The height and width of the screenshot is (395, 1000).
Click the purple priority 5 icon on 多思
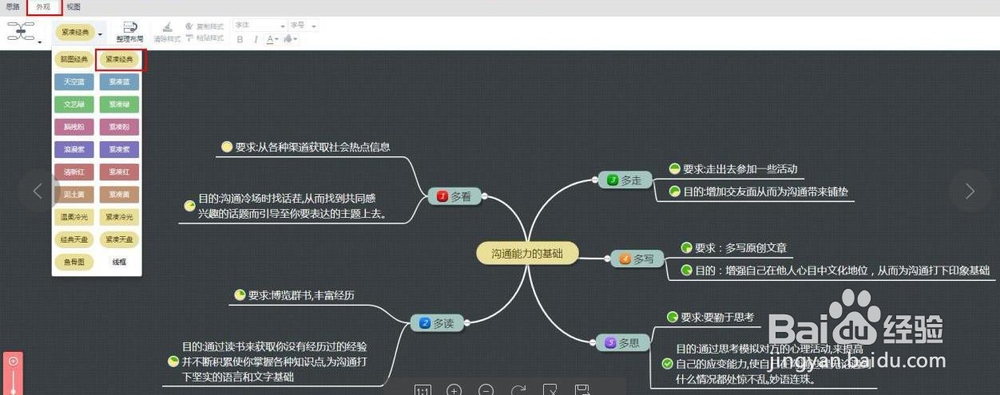(x=610, y=343)
